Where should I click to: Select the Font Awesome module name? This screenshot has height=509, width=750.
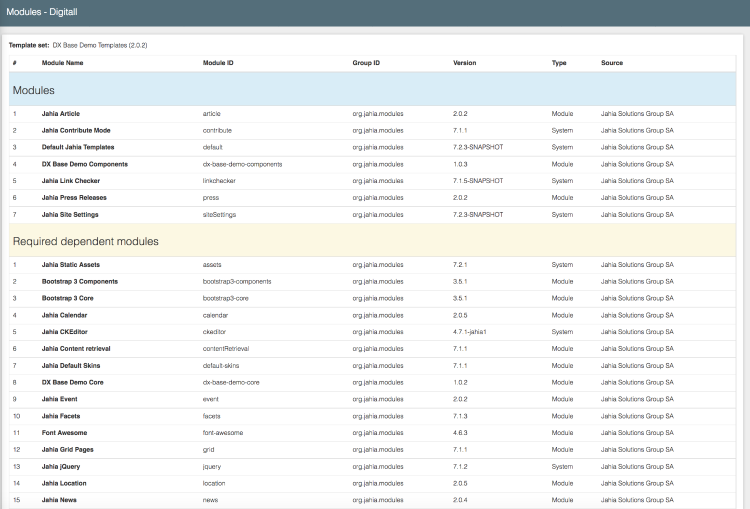[x=65, y=432]
